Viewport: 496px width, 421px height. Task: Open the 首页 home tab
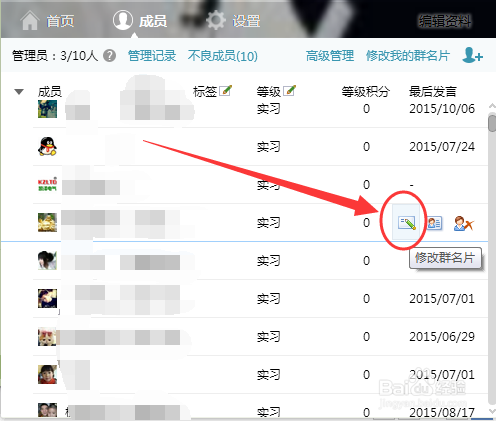47,21
